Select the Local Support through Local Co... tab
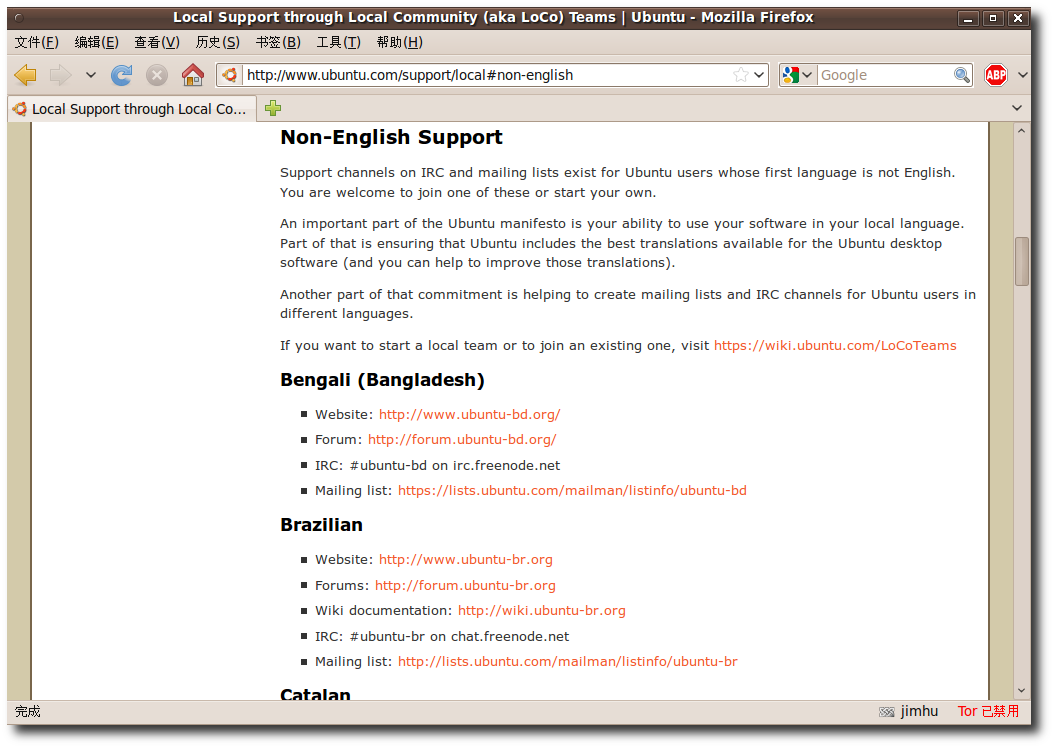Screen dimensions: 1054x748 click(132, 109)
